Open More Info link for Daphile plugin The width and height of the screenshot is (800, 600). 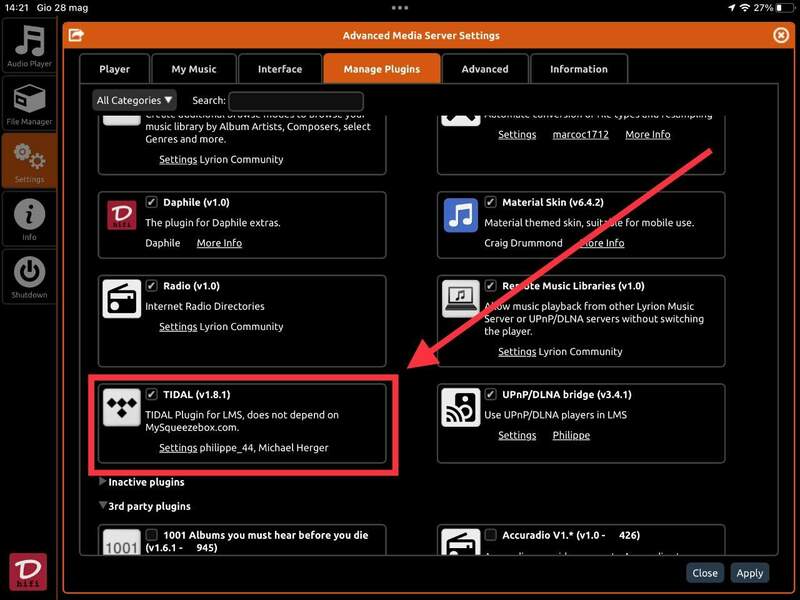pyautogui.click(x=219, y=243)
